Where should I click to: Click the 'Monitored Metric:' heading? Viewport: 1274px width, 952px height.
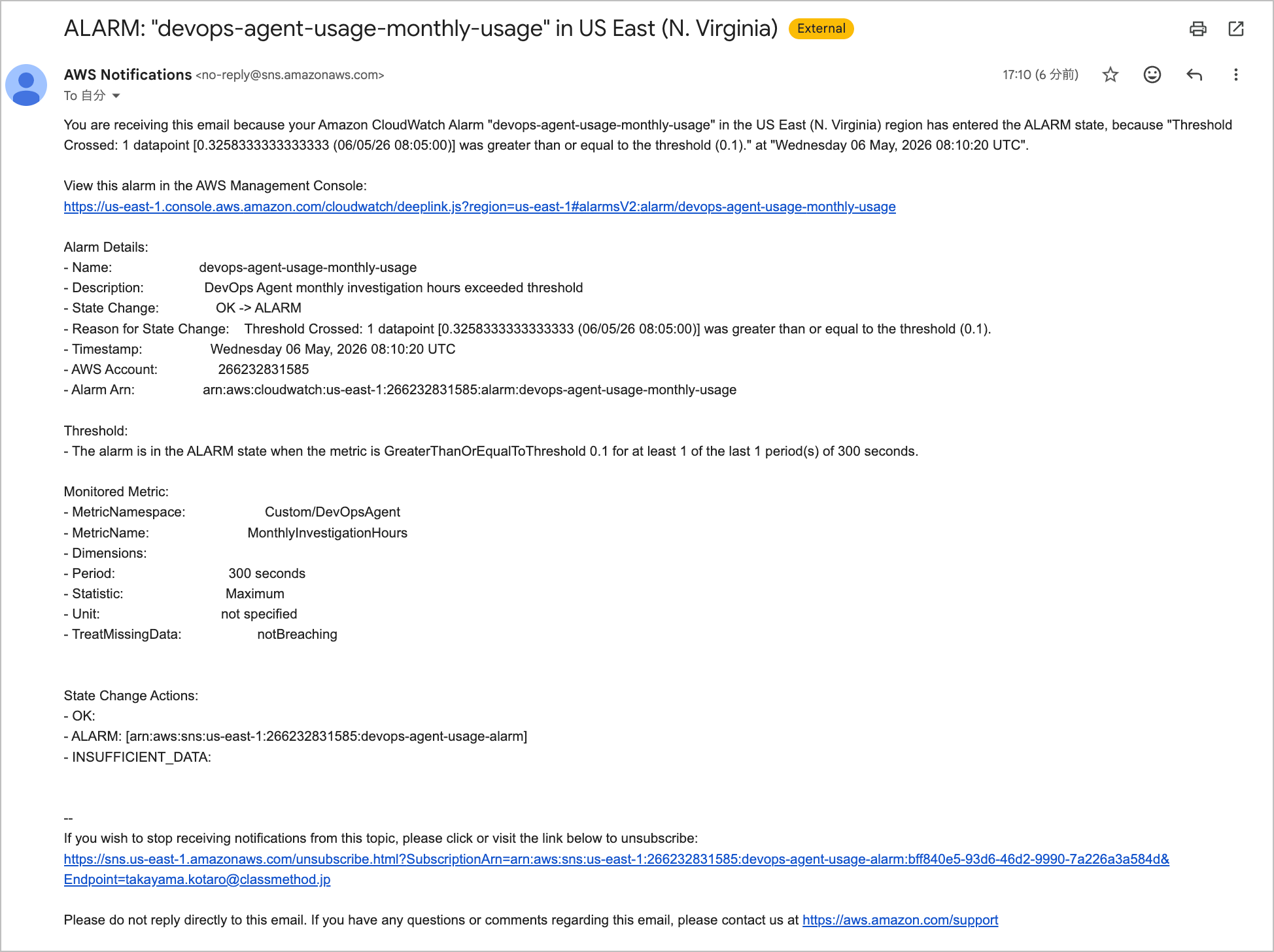116,492
